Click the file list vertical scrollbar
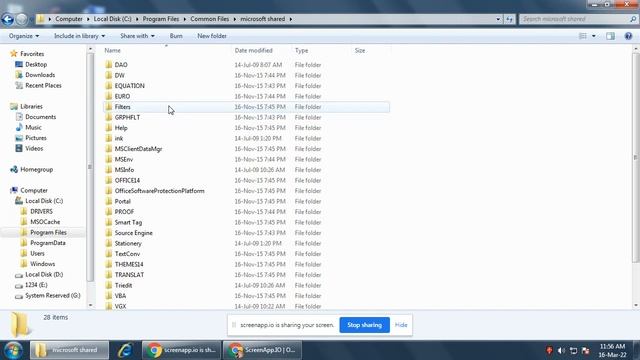Viewport: 640px width, 360px height. 635,157
